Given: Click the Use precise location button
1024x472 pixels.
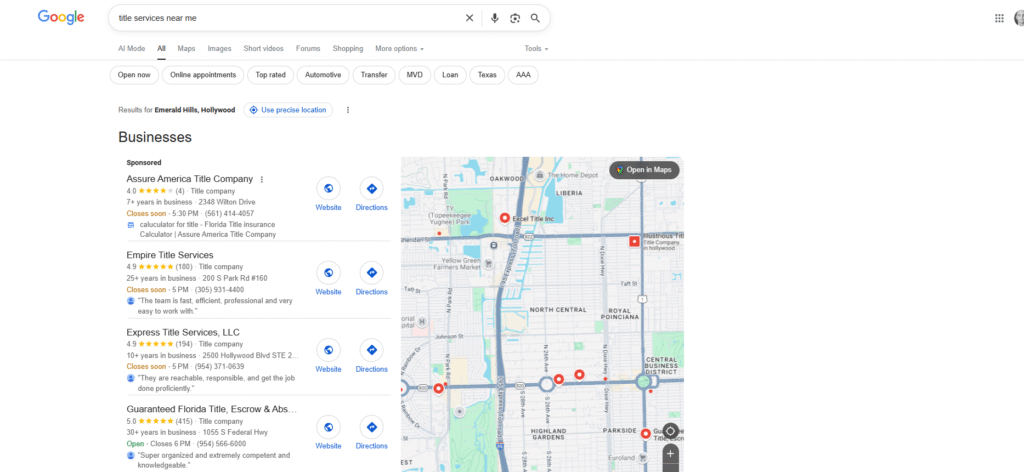Looking at the screenshot, I should (x=288, y=110).
